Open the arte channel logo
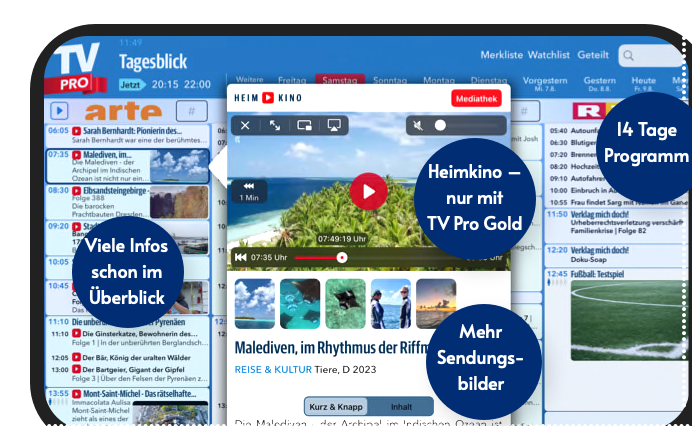This screenshot has width=692, height=426. [123, 112]
